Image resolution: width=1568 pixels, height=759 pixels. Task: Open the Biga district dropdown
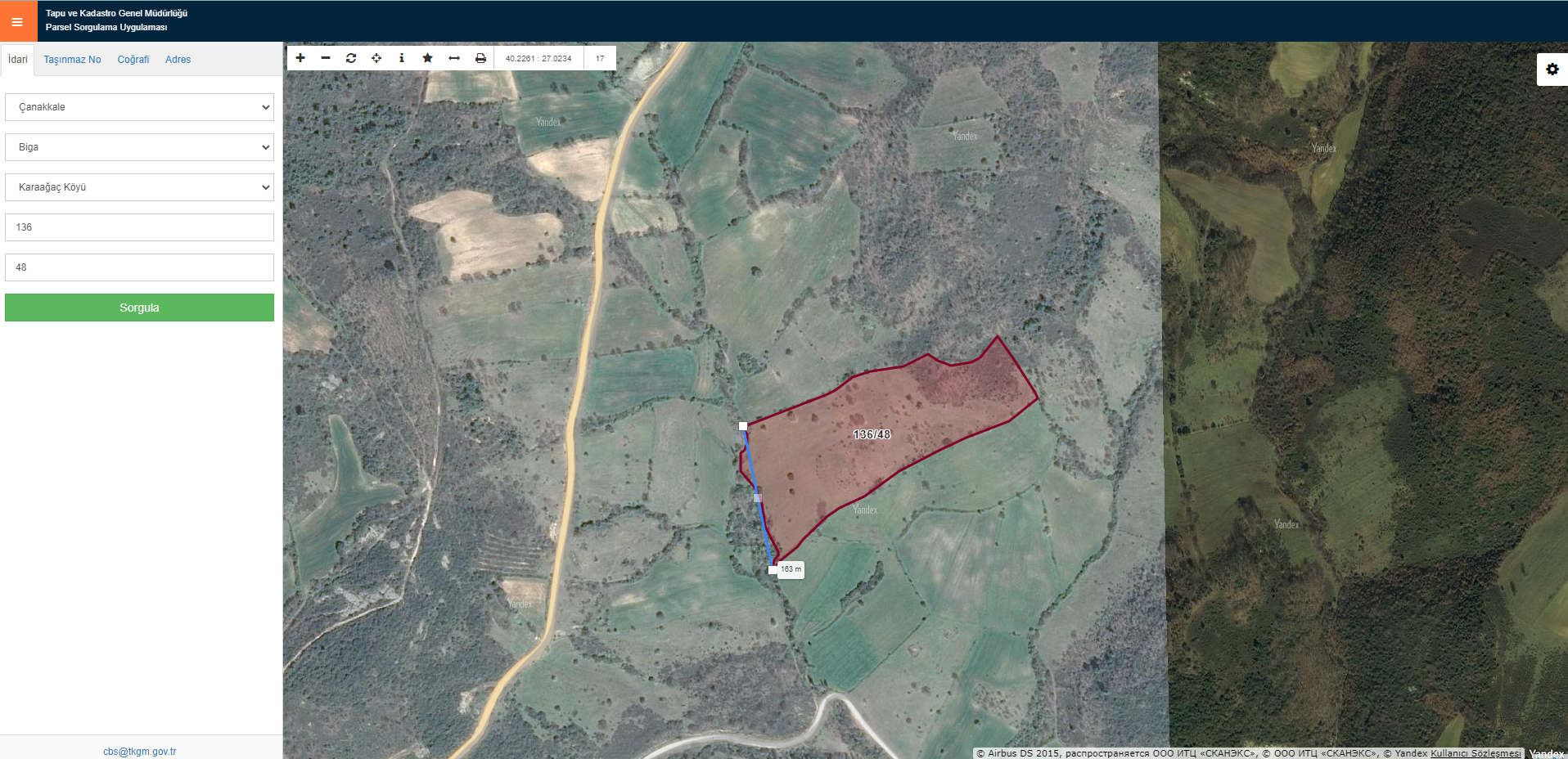[139, 147]
